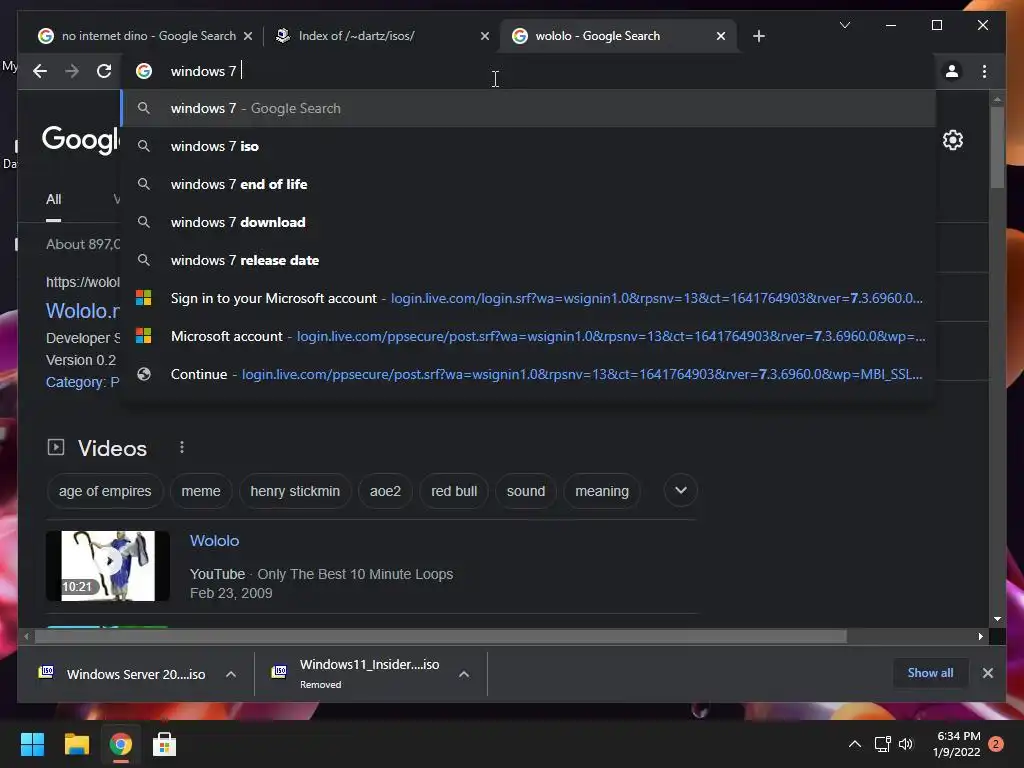
Task: Select the 'windows 7 download' suggestion
Action: (x=529, y=222)
